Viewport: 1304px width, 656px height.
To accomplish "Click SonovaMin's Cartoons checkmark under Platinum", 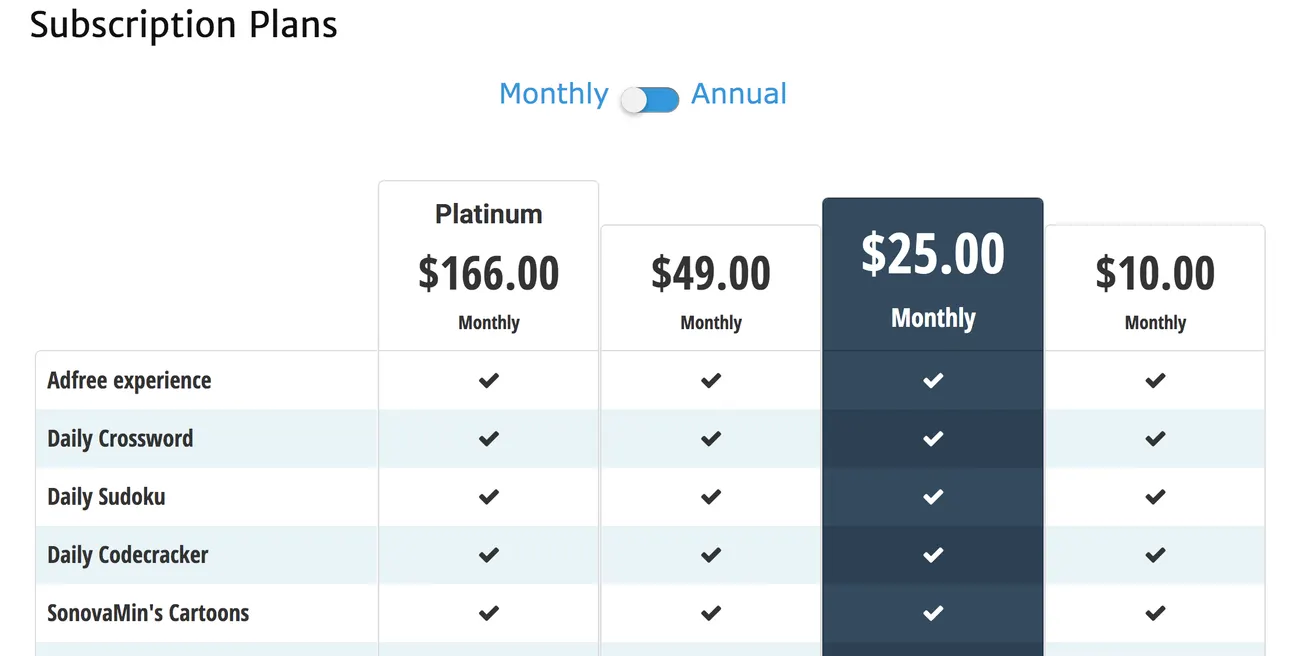I will coord(488,613).
